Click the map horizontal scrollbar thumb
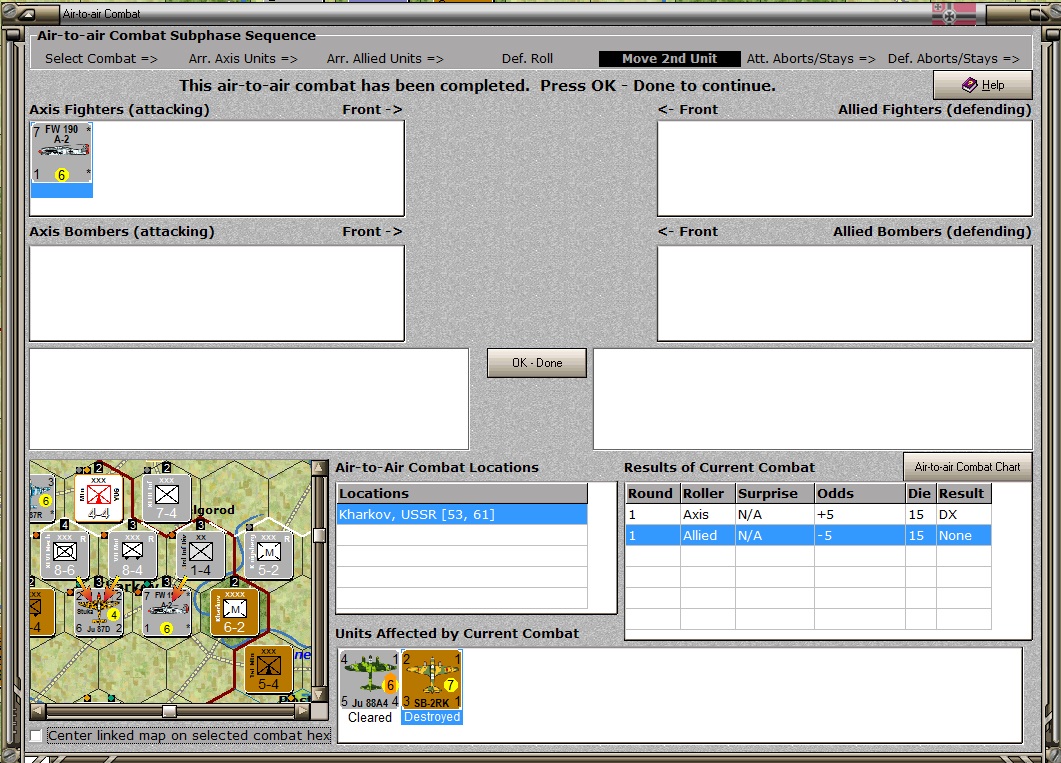Screen dimensions: 1061x763 coord(169,711)
